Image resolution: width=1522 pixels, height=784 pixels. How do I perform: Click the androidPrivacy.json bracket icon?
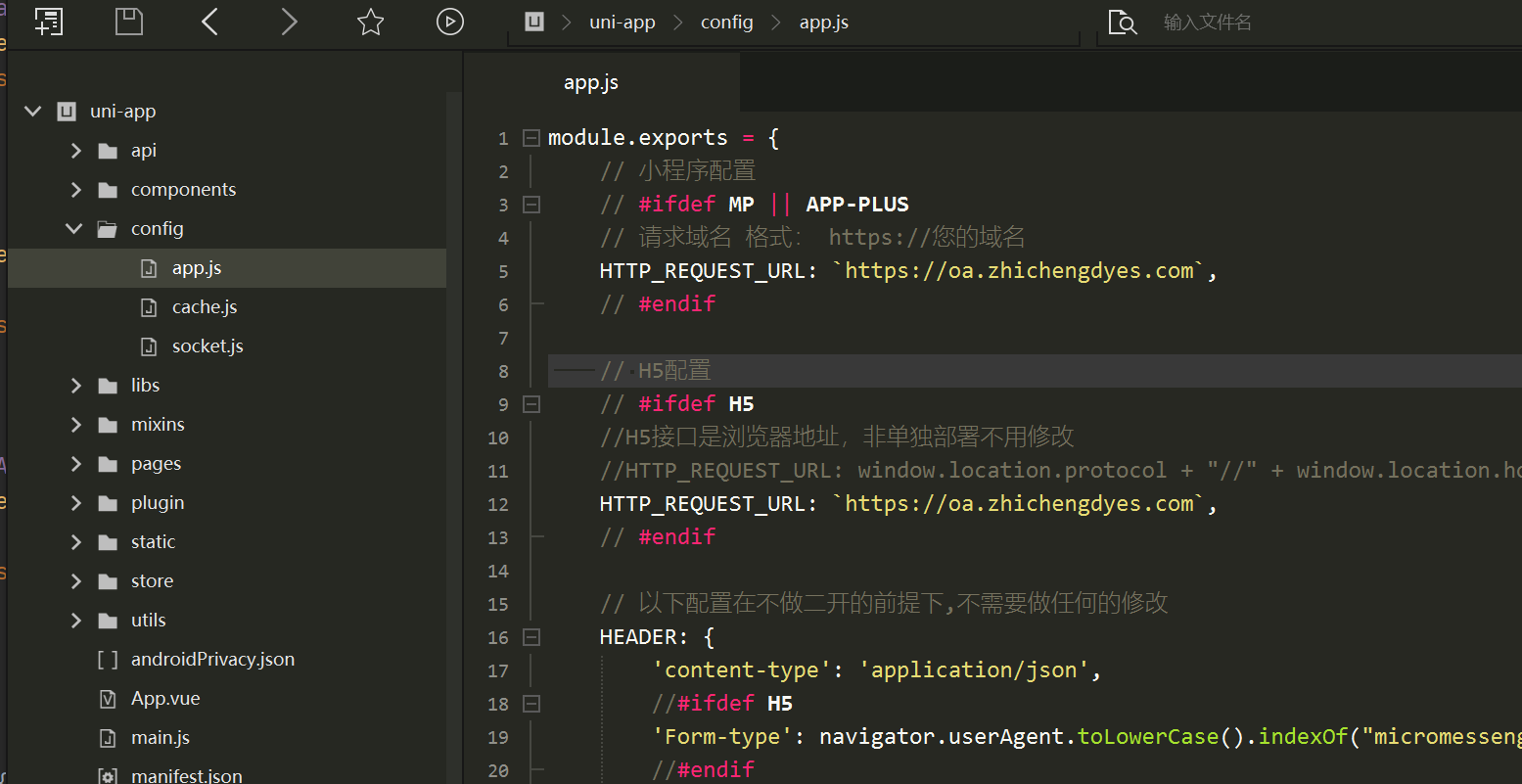coord(108,660)
